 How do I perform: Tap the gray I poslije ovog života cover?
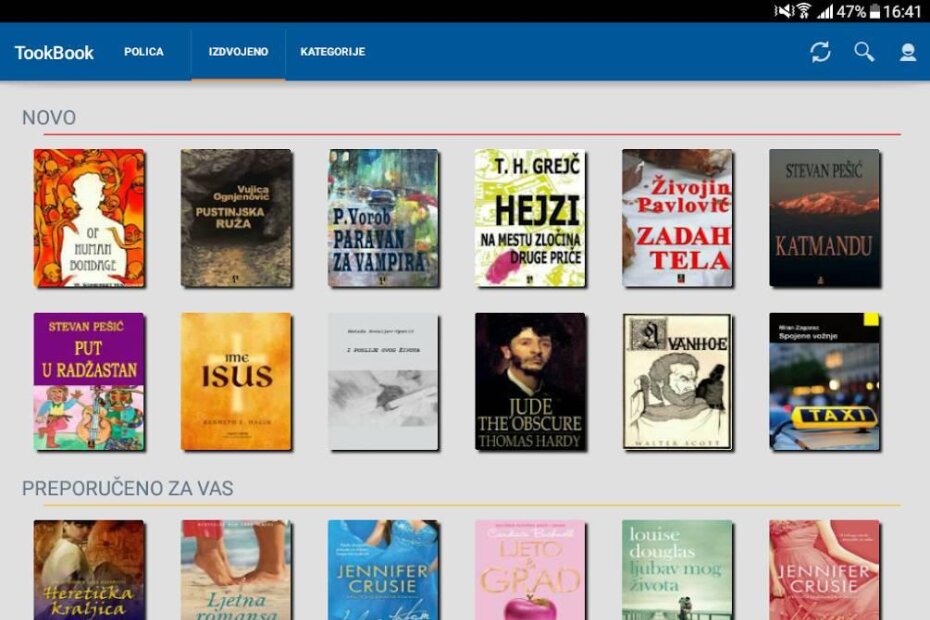pos(383,382)
